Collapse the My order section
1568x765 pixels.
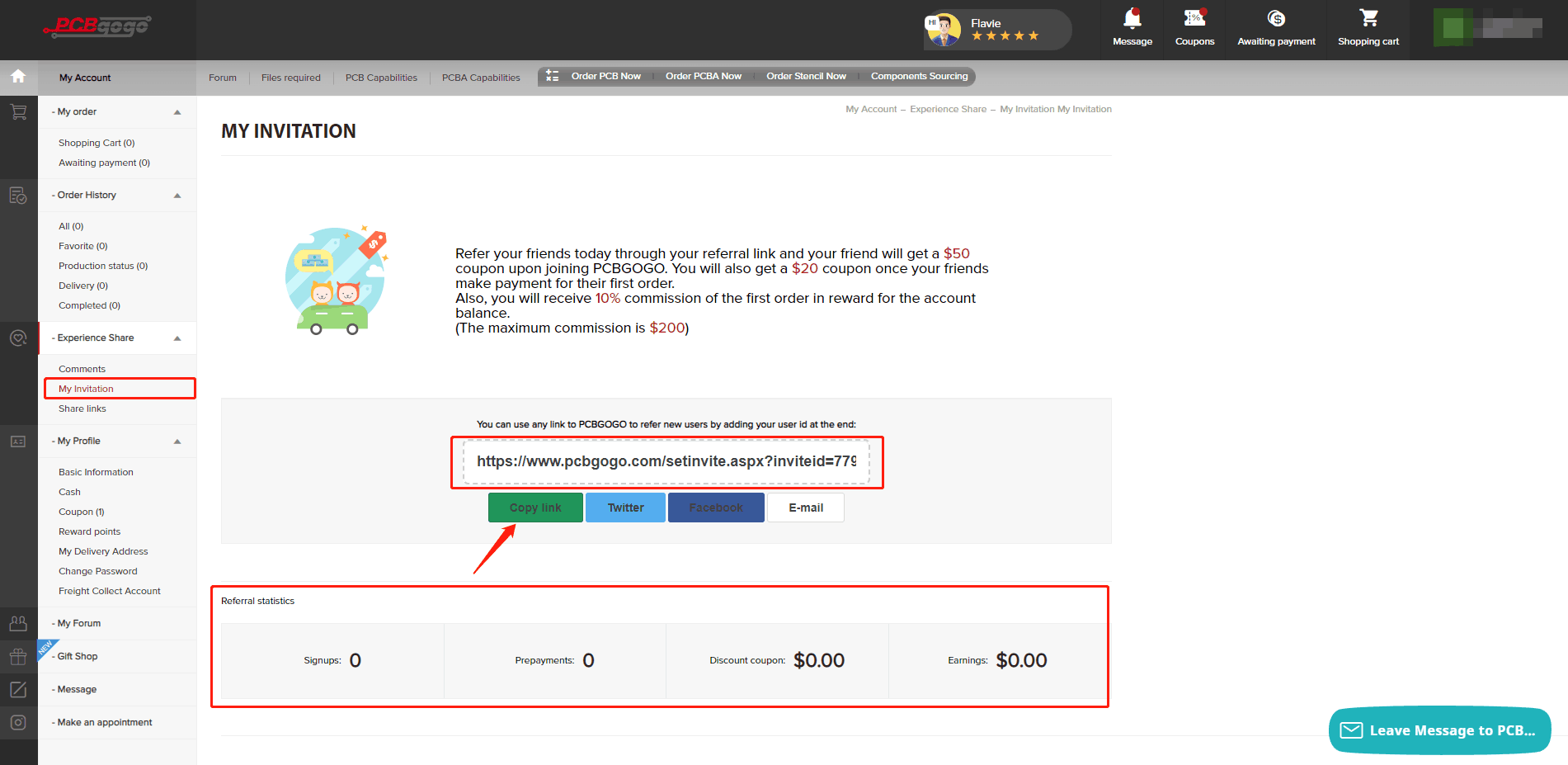point(177,112)
